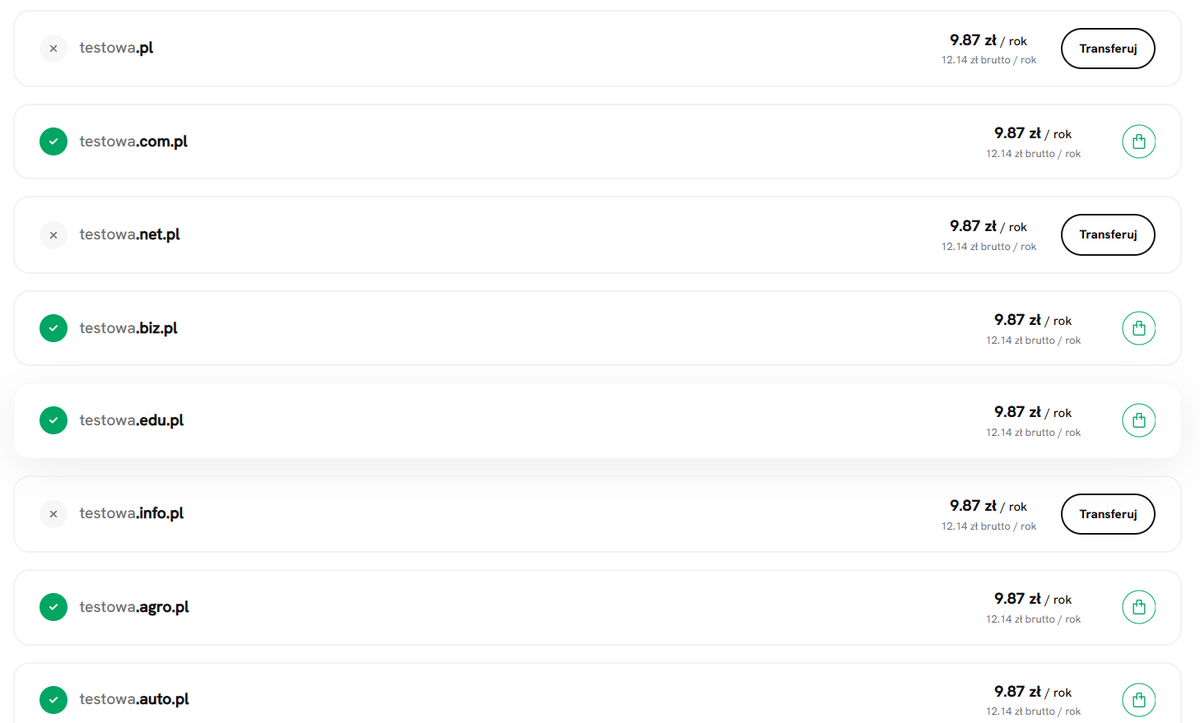Click the testowa.info.pl domain name text
Screen dimensions: 1200x723
pyautogui.click(x=131, y=514)
